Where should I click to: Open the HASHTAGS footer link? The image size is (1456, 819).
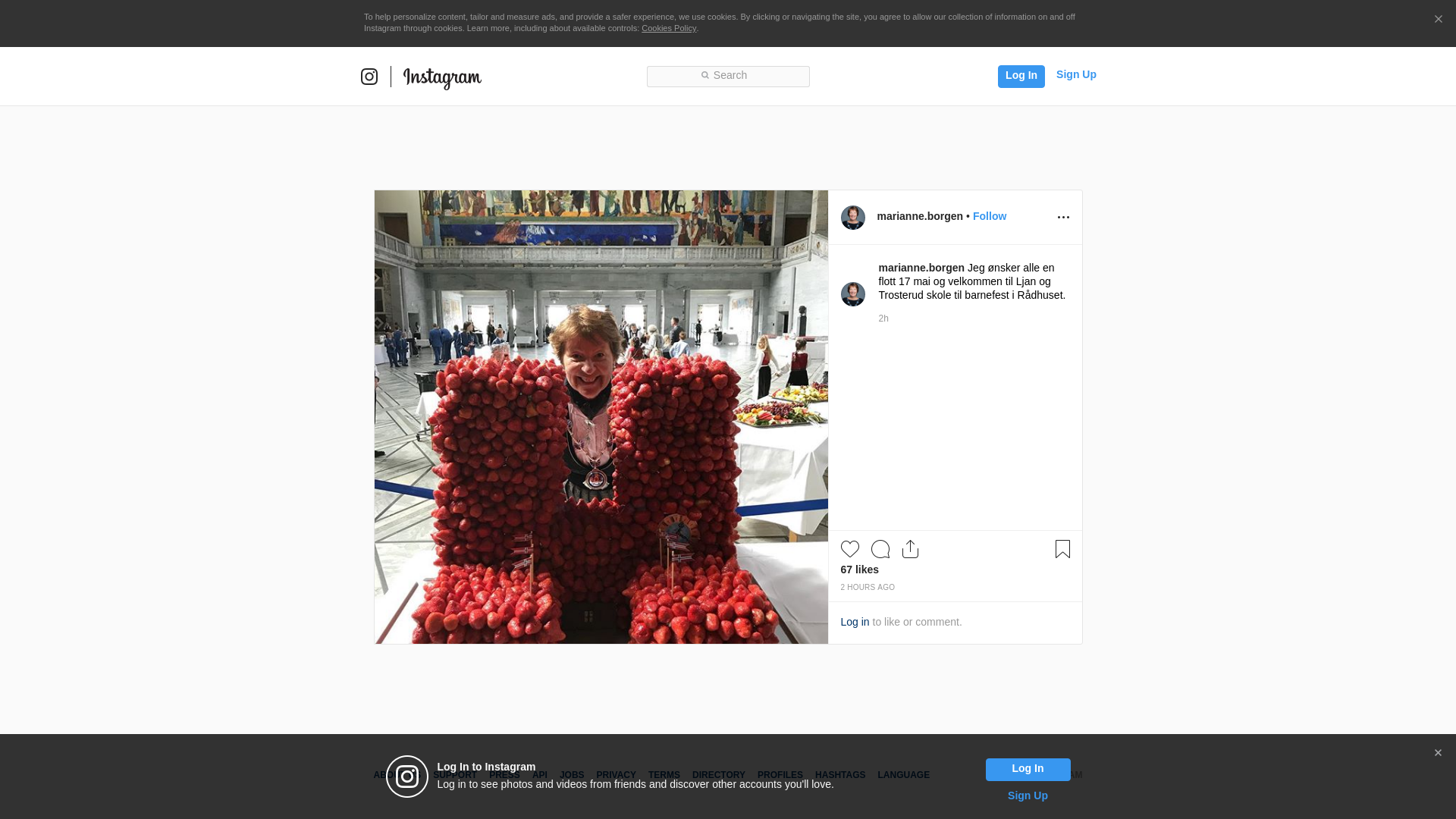[840, 775]
